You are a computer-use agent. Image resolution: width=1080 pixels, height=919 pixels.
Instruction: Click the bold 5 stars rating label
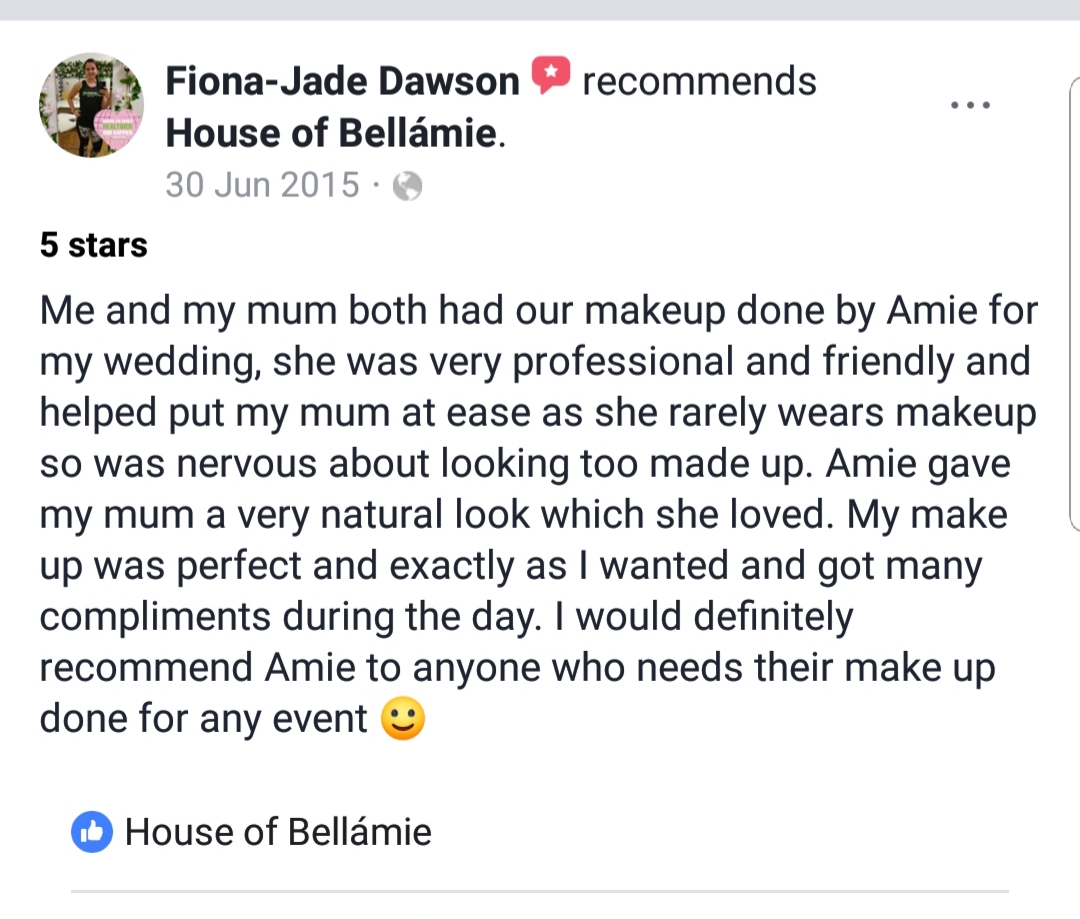pos(94,245)
